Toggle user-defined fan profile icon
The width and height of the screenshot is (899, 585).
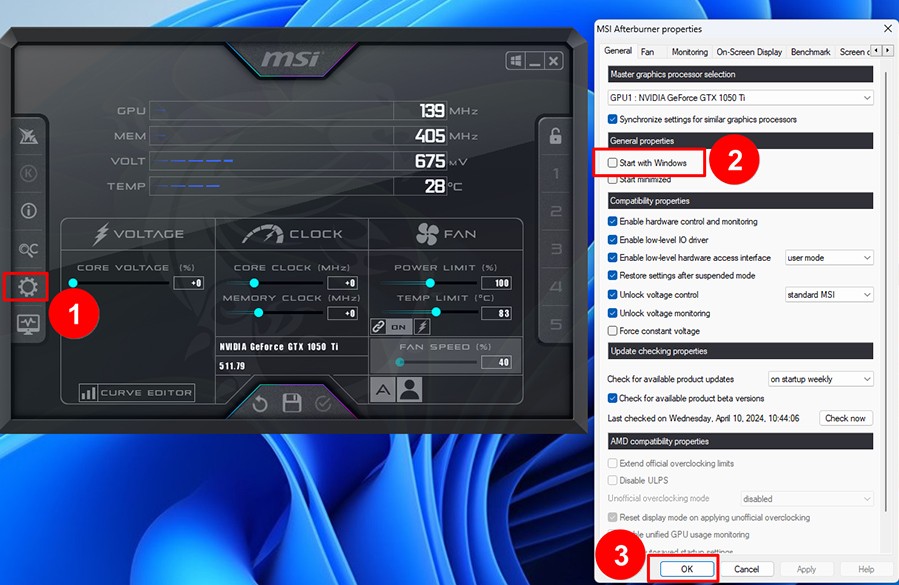coord(409,390)
